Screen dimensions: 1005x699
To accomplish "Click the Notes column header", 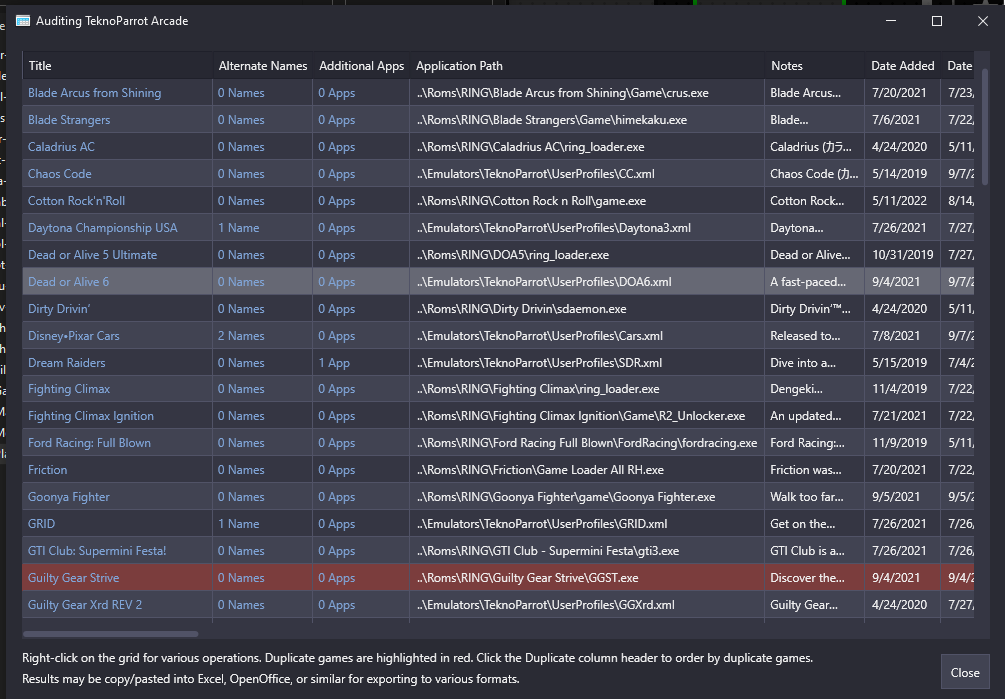I will click(x=814, y=65).
